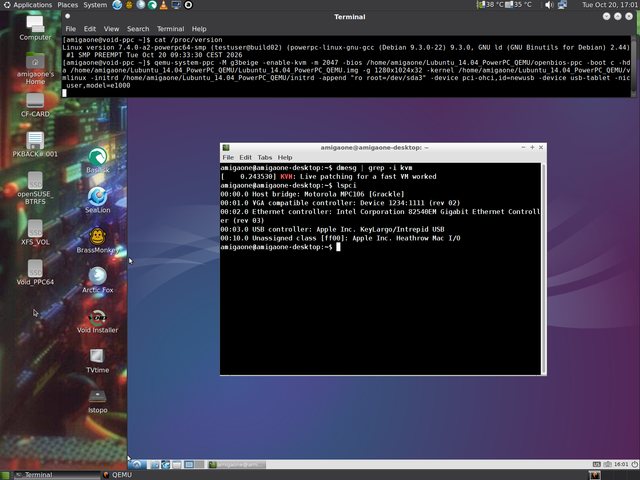
Task: Select the lstopo desktop icon
Action: point(98,401)
